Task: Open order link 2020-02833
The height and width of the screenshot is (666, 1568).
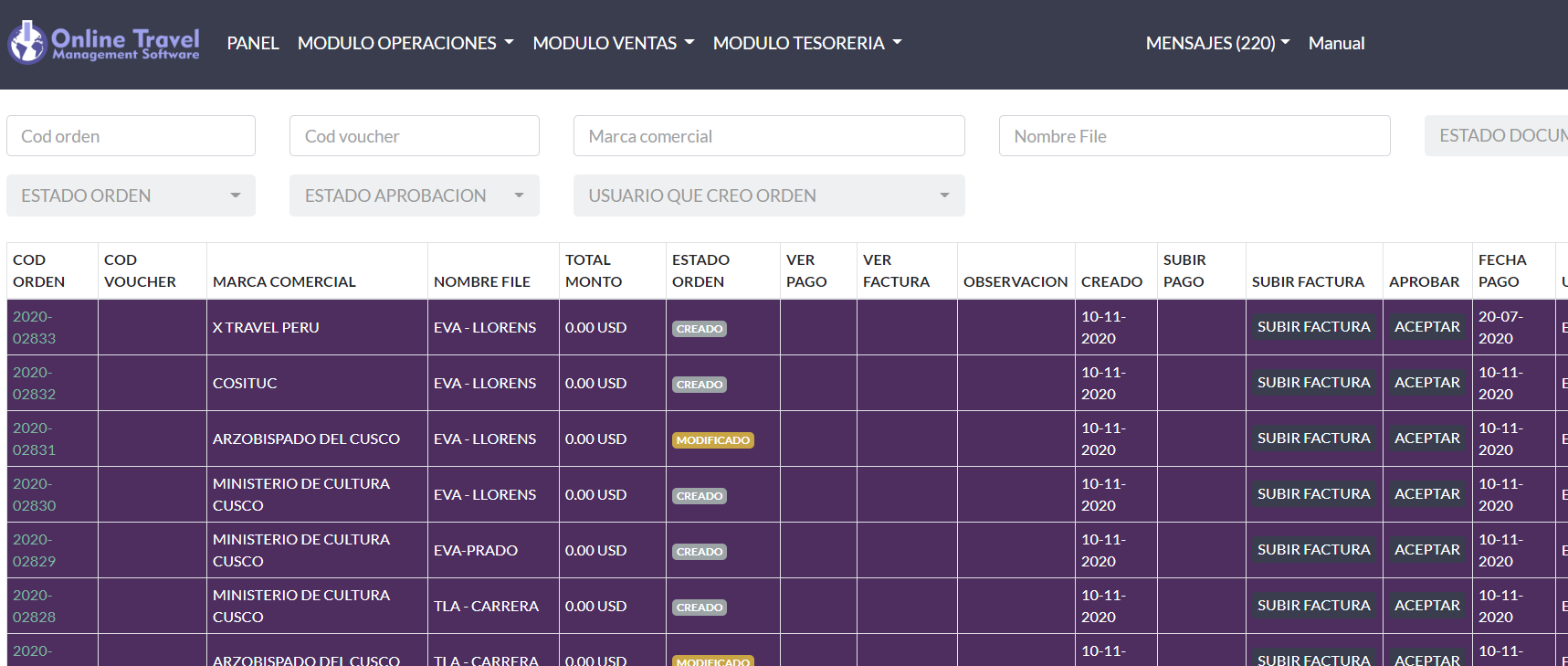Action: coord(34,327)
